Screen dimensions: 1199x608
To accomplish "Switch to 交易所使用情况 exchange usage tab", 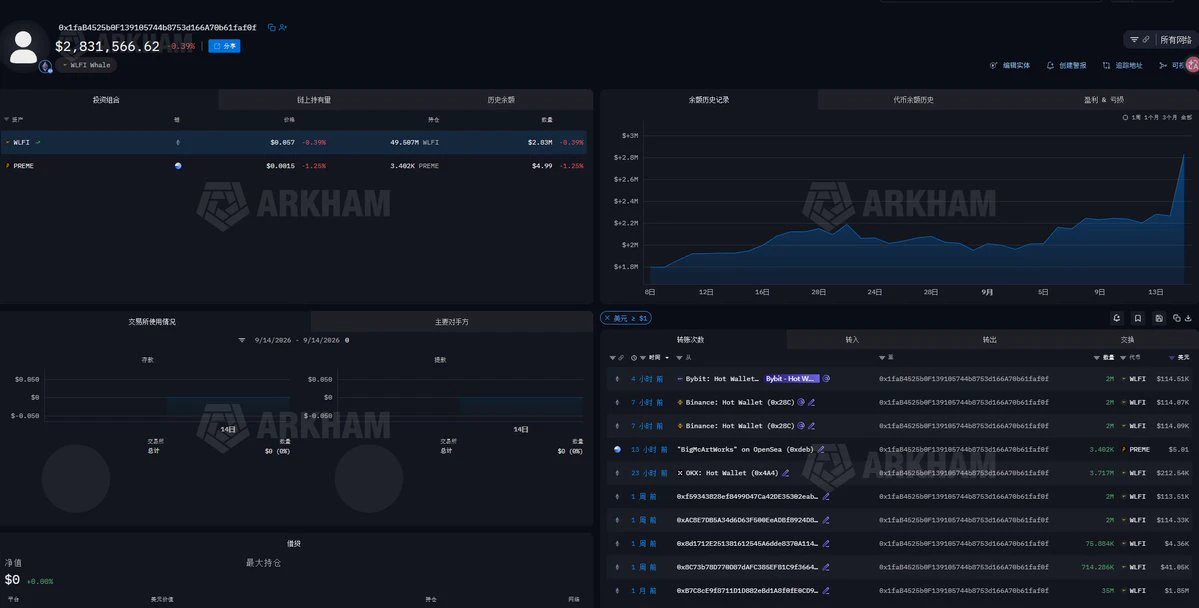I will pos(152,322).
